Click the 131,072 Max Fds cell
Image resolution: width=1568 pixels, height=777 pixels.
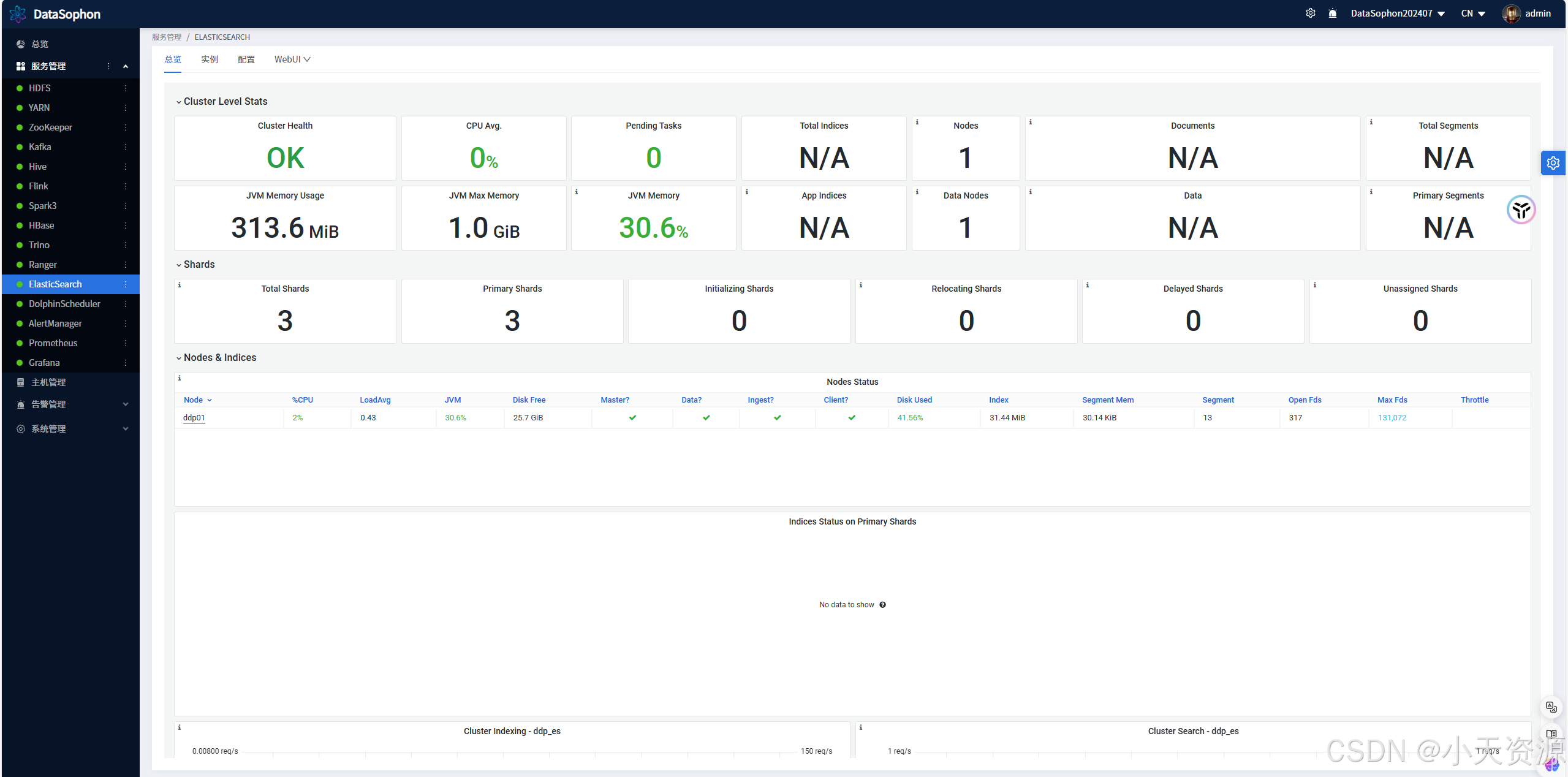[1392, 418]
